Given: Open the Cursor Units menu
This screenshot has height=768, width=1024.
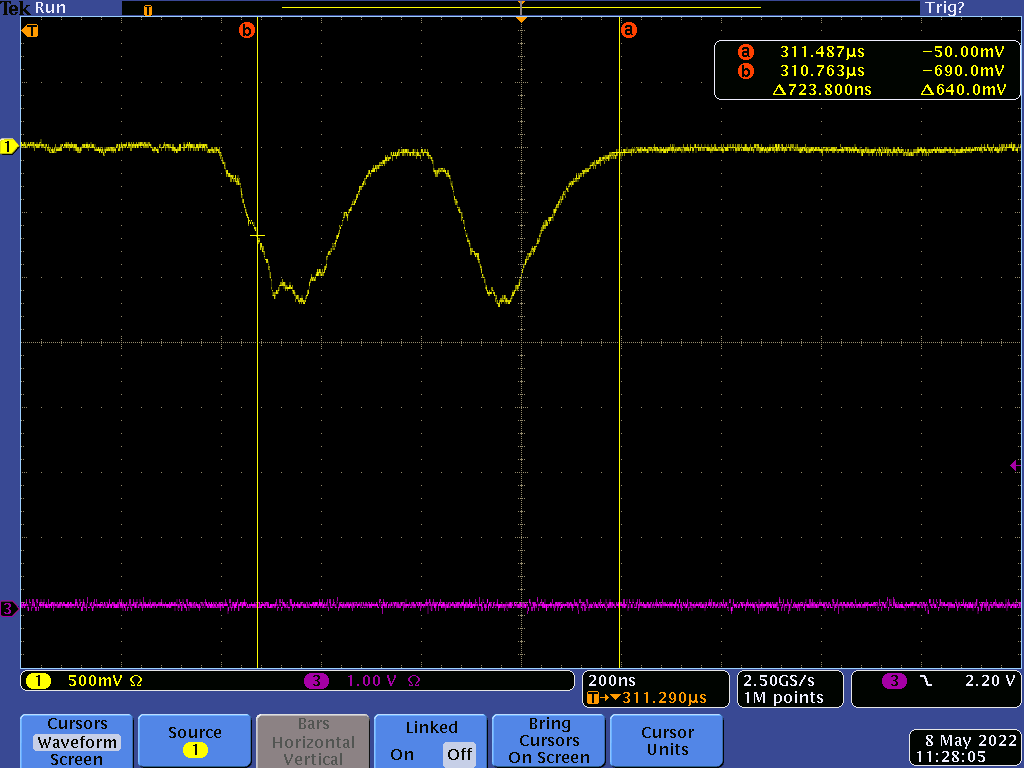Looking at the screenshot, I should (x=667, y=740).
